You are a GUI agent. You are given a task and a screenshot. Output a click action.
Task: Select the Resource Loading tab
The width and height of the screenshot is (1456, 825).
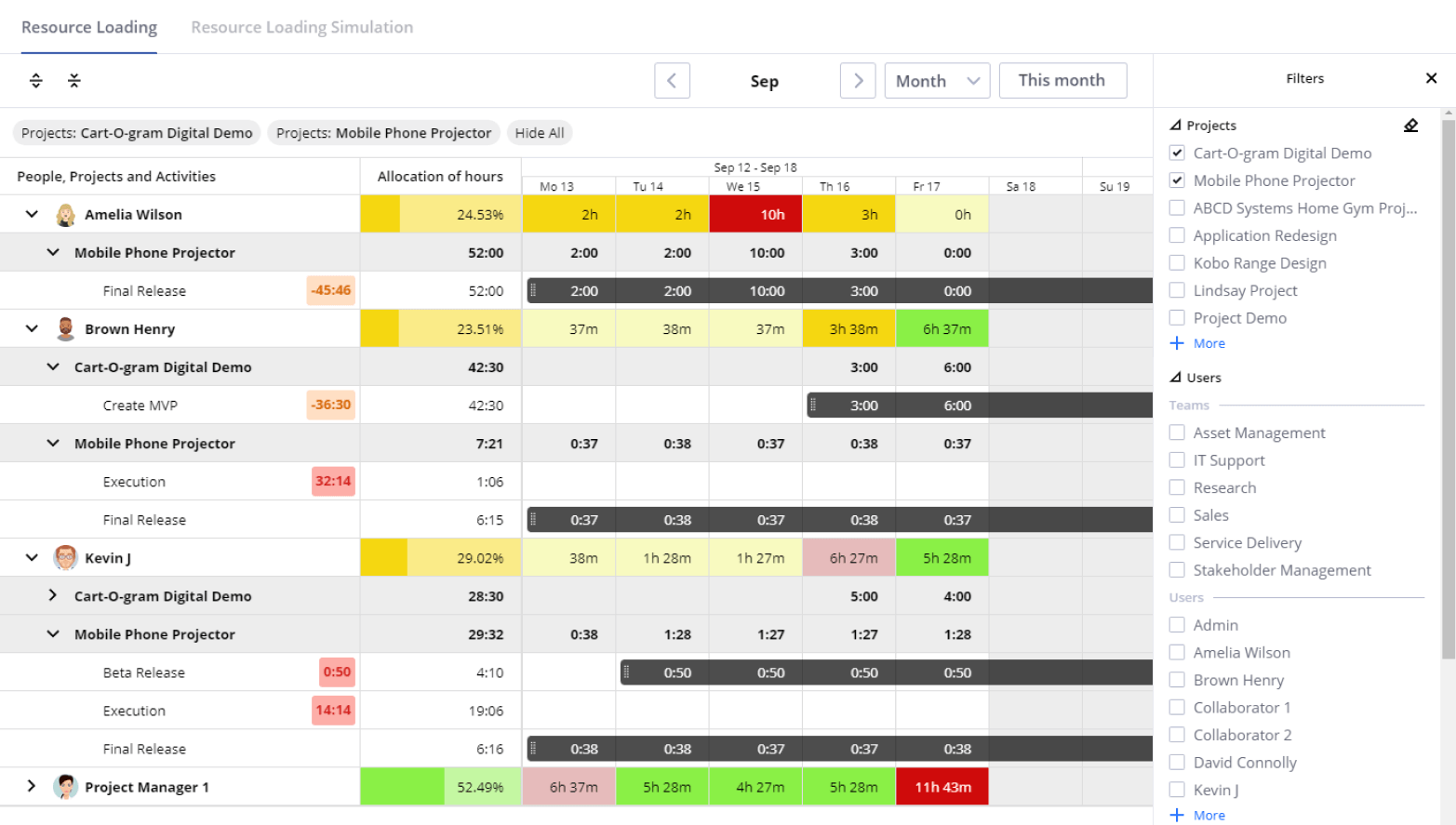[89, 28]
